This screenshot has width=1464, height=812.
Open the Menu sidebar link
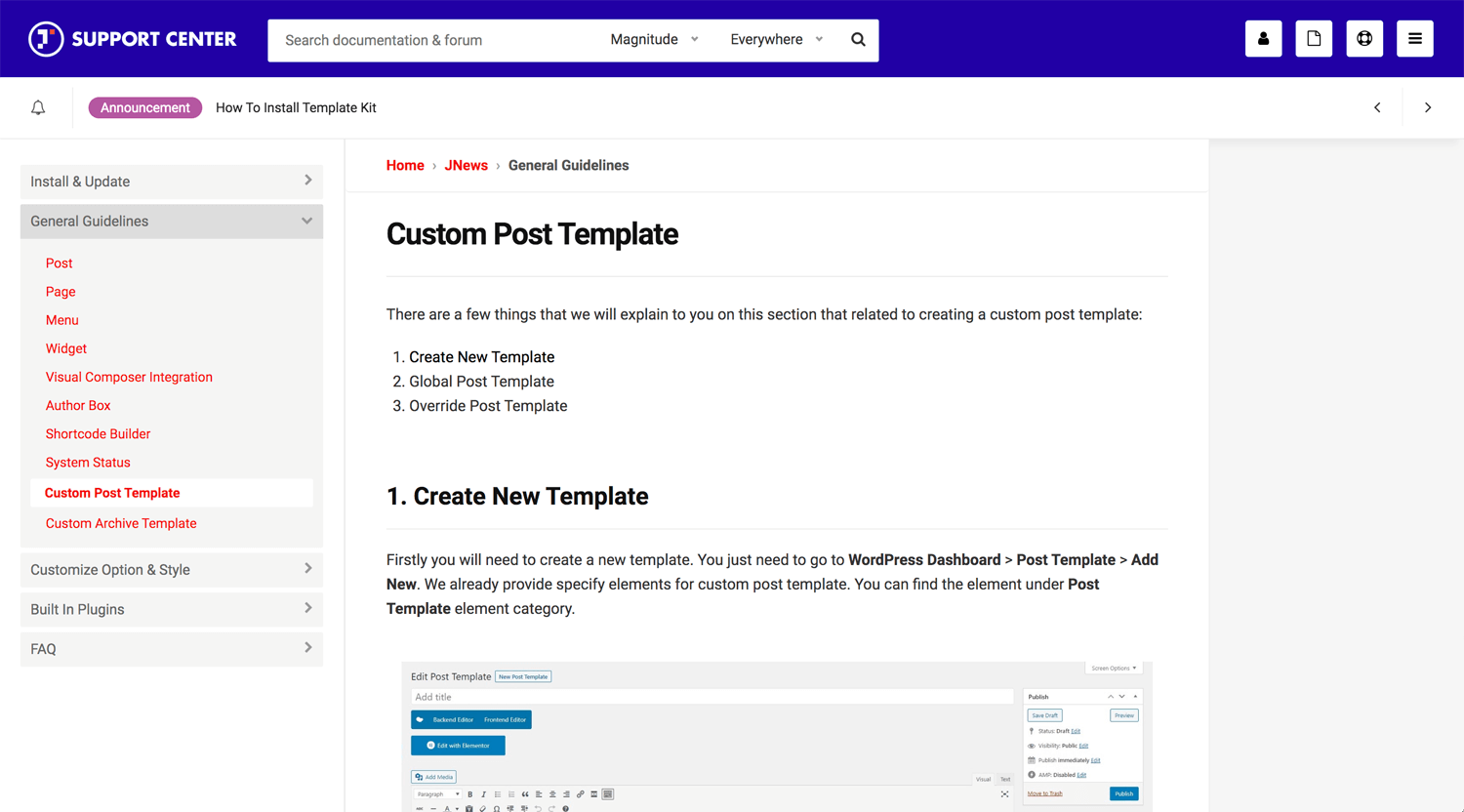click(61, 320)
